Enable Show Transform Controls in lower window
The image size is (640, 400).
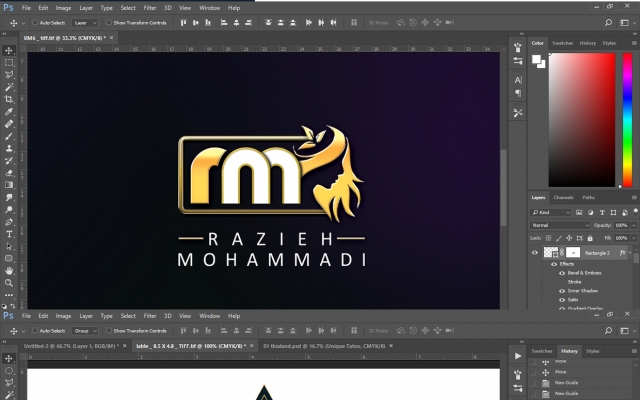pos(109,331)
